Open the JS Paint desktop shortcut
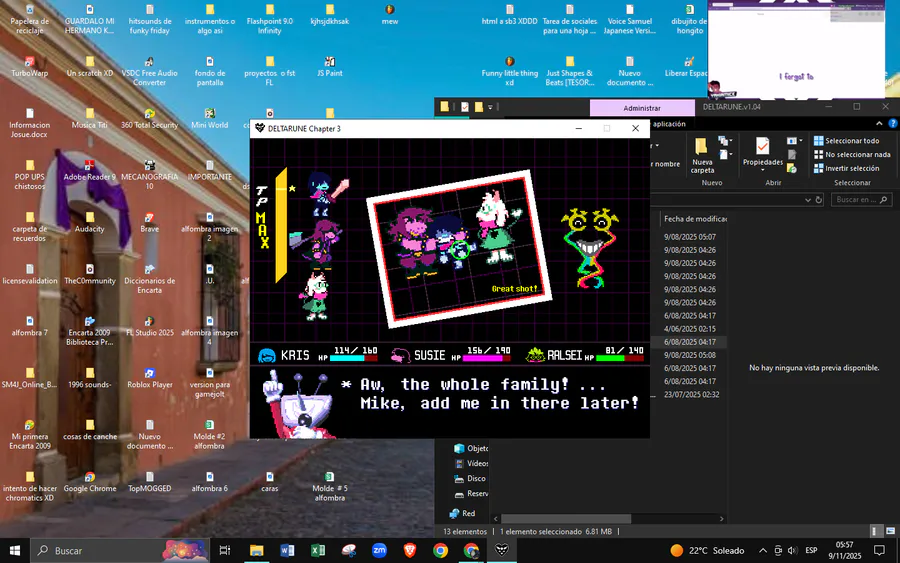900x563 pixels. tap(329, 67)
